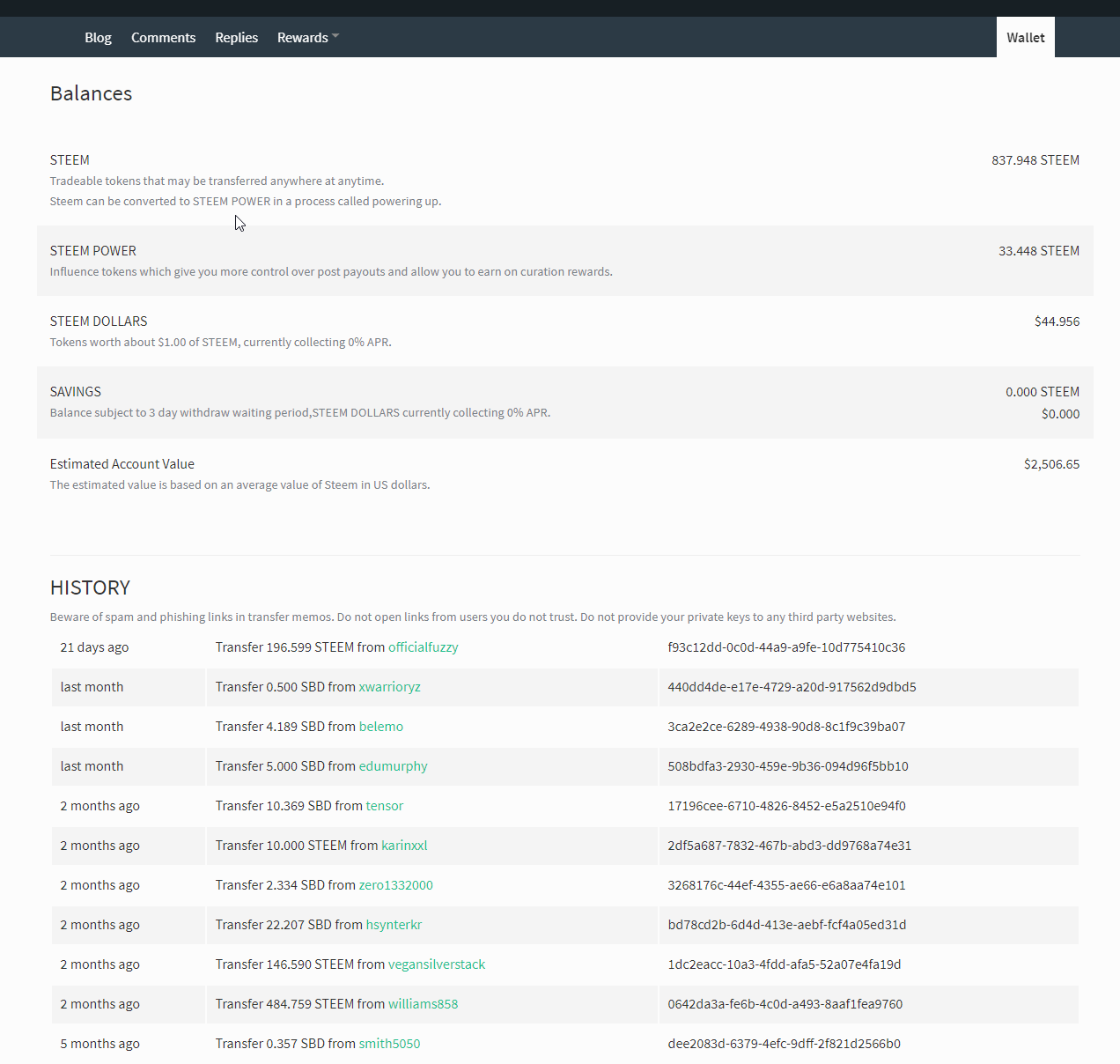Click memo 440dd4de-e17e-4729-a20d-917562d9dbd5
Screen dimensions: 1120x1064
click(x=792, y=687)
